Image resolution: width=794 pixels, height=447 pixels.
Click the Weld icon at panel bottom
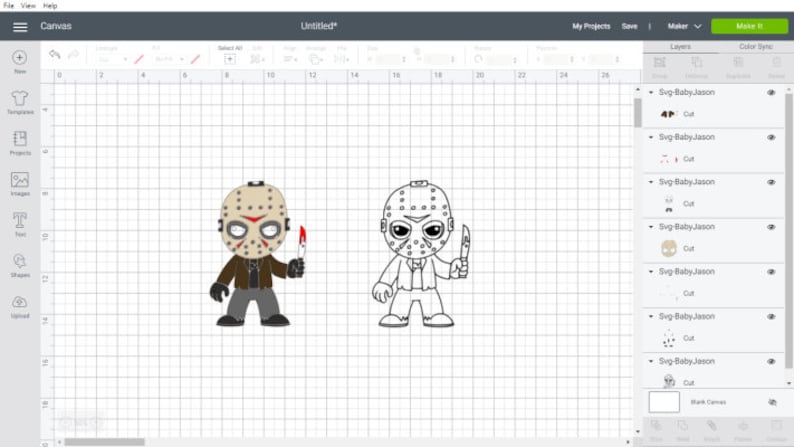pos(683,425)
